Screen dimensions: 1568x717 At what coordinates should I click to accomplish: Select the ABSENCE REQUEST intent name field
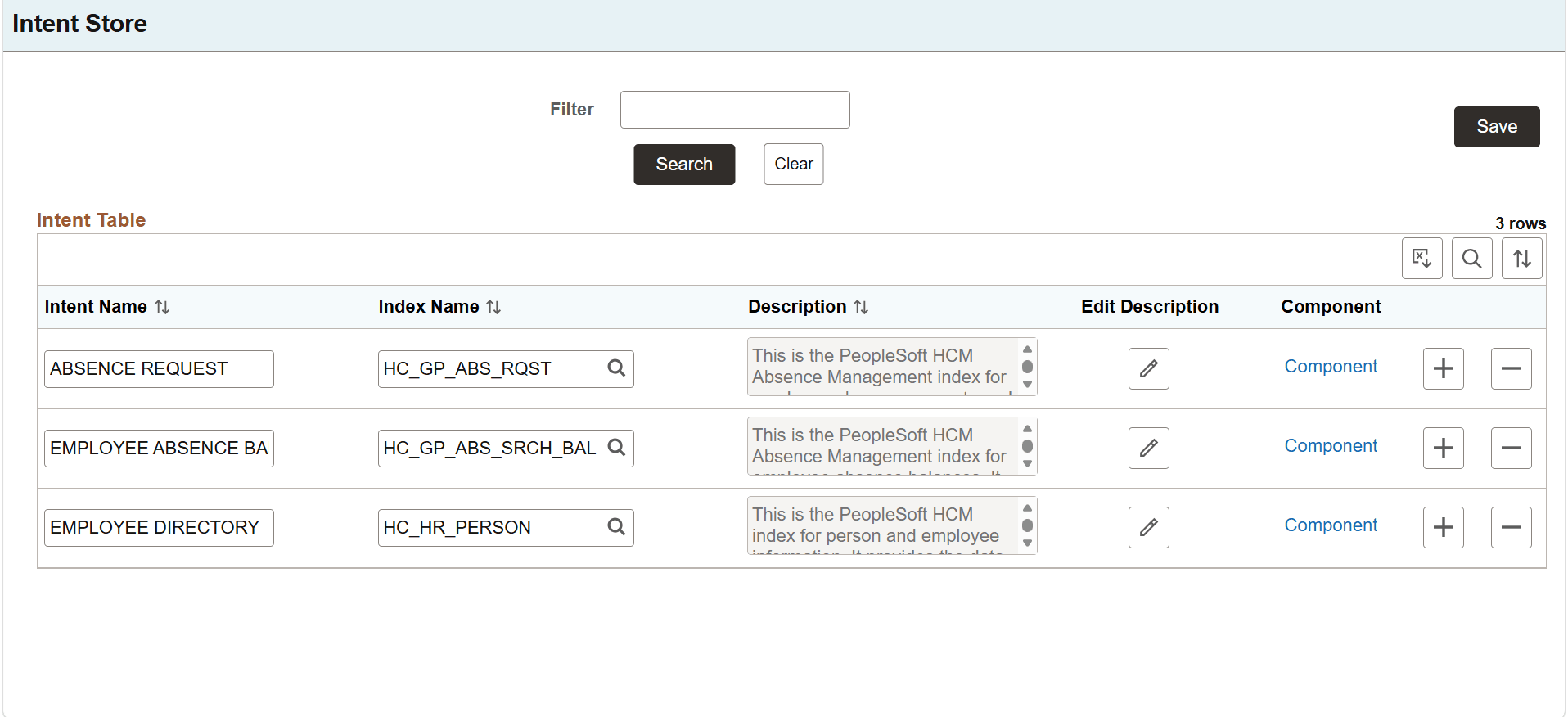(x=159, y=369)
